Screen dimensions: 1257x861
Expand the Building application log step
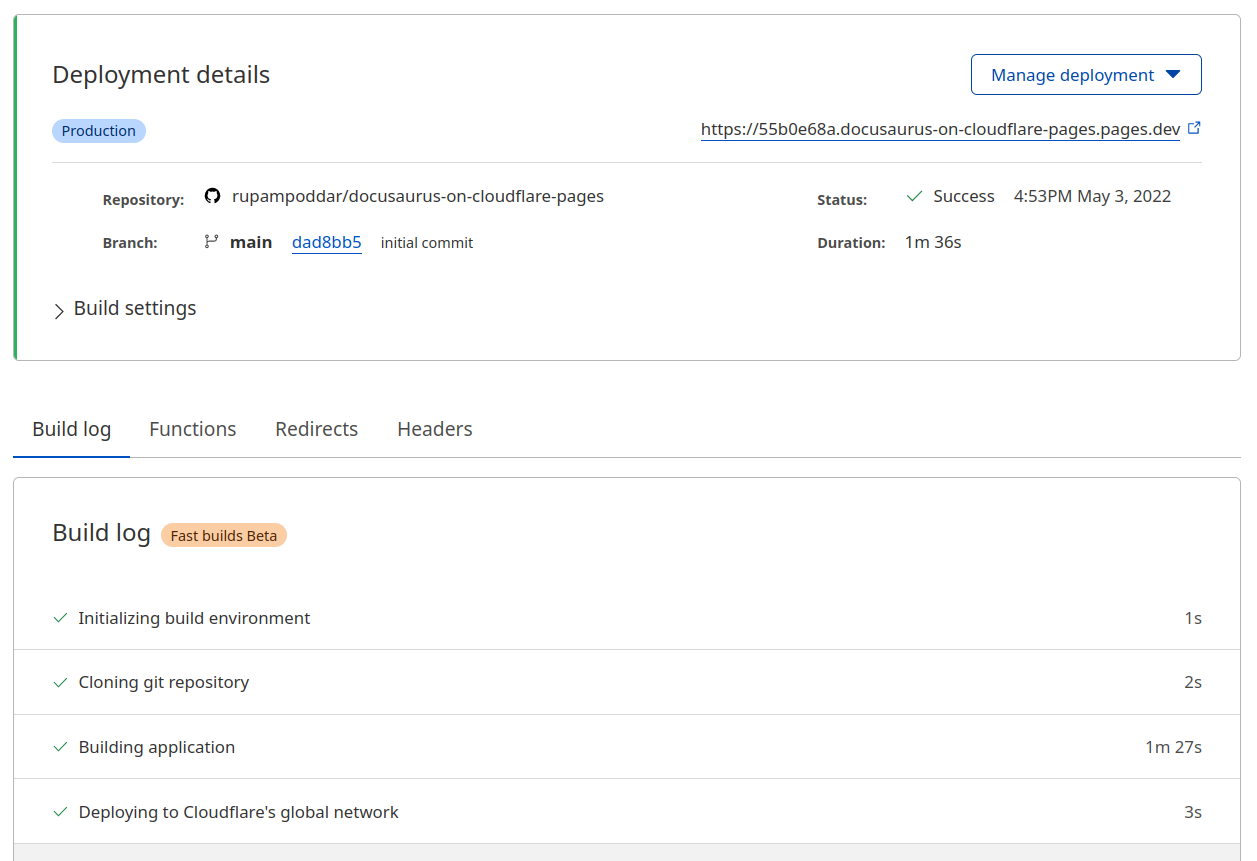pyautogui.click(x=157, y=747)
